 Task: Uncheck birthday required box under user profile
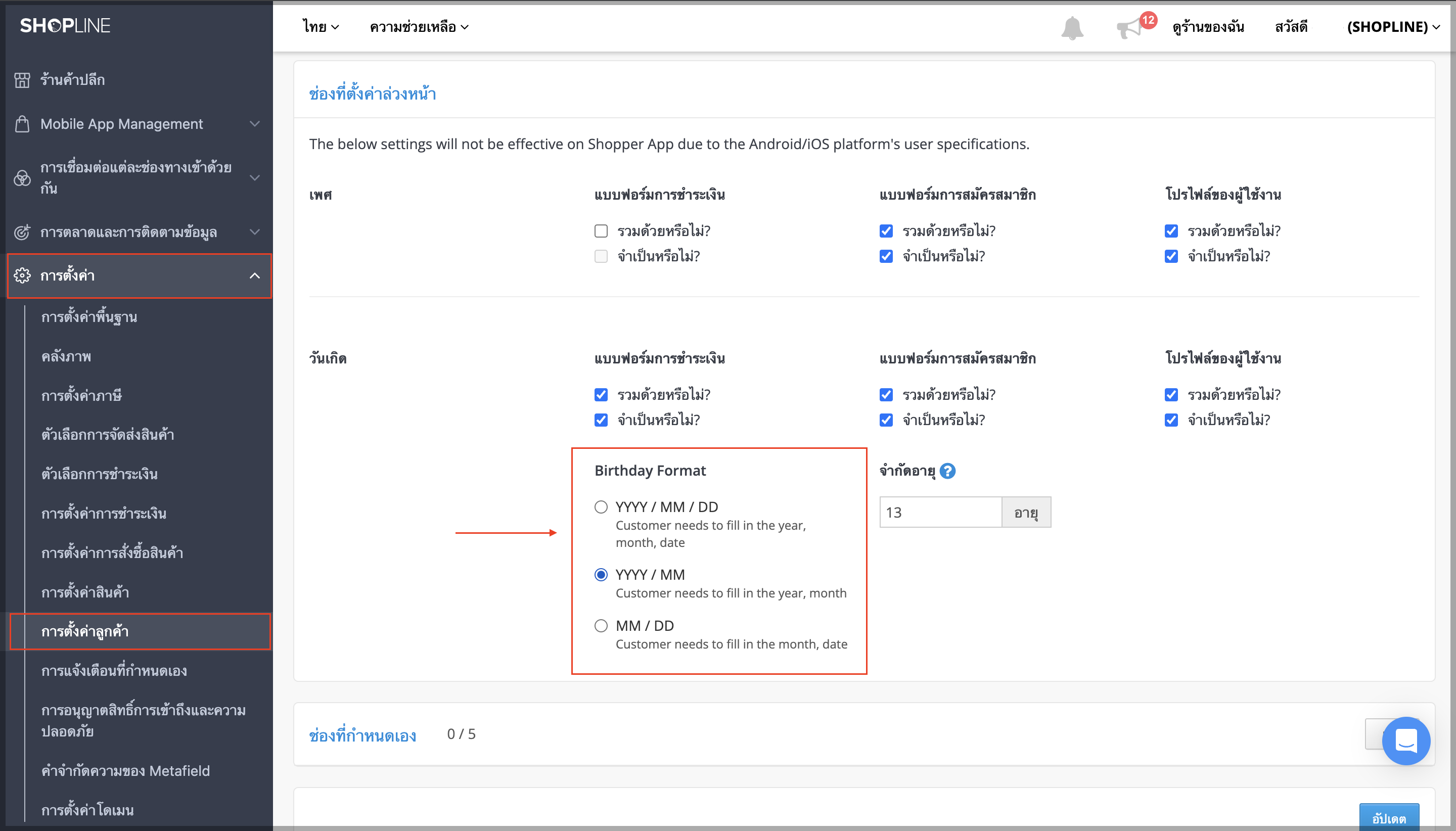coord(1171,420)
